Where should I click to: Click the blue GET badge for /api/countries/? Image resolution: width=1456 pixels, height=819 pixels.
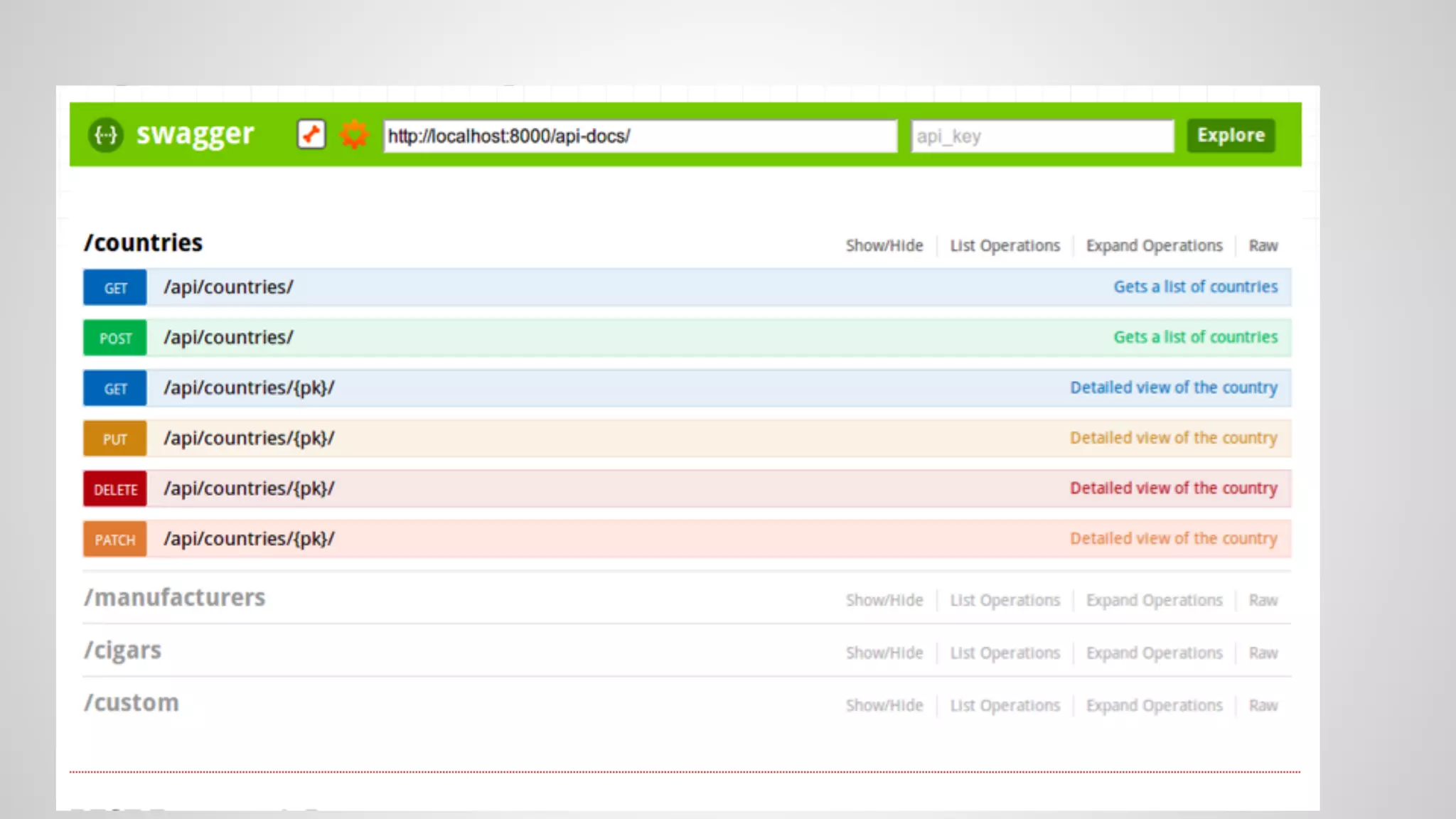point(115,288)
